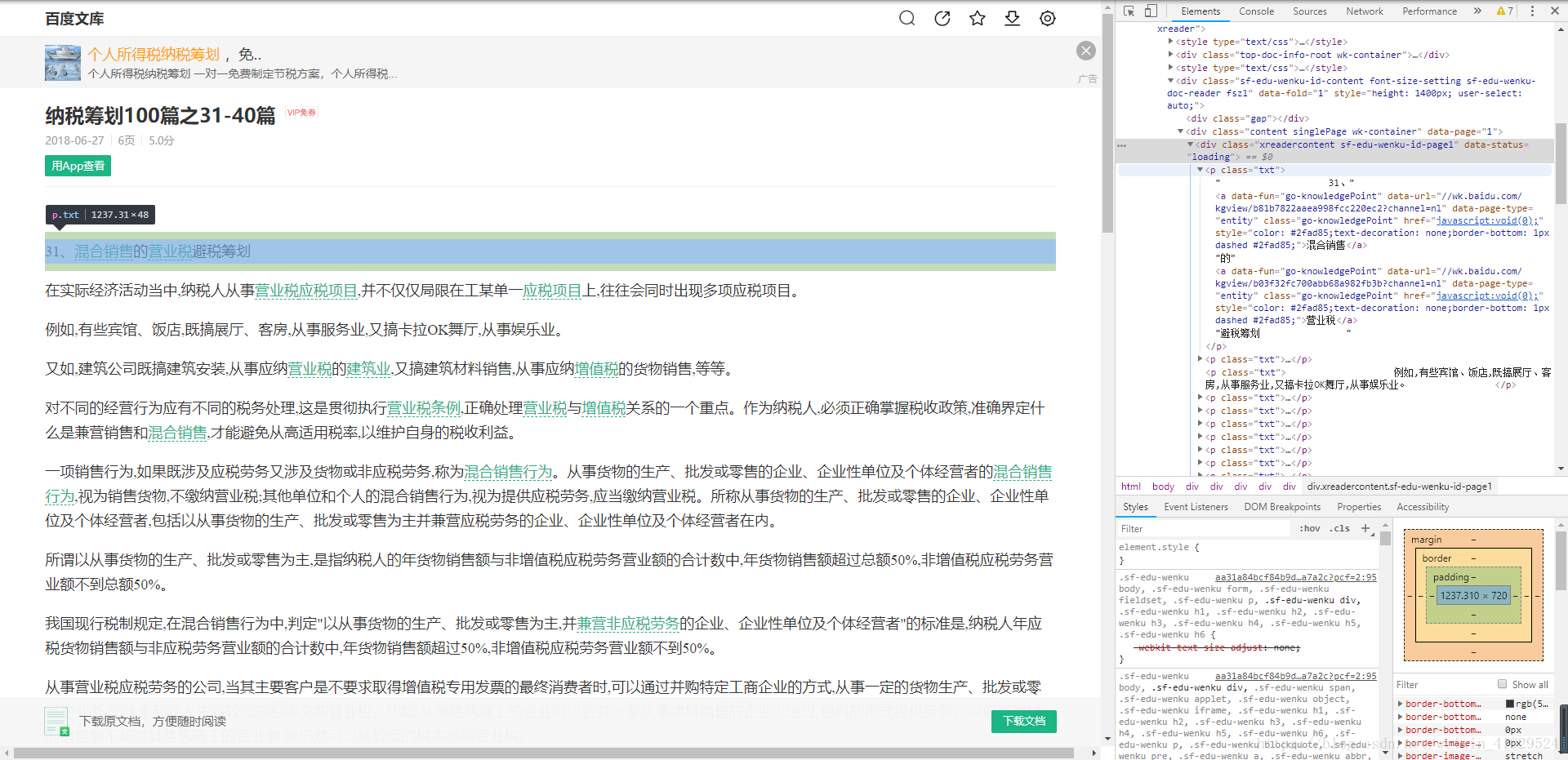Click the download icon in header
This screenshot has height=760, width=1568.
(1012, 18)
